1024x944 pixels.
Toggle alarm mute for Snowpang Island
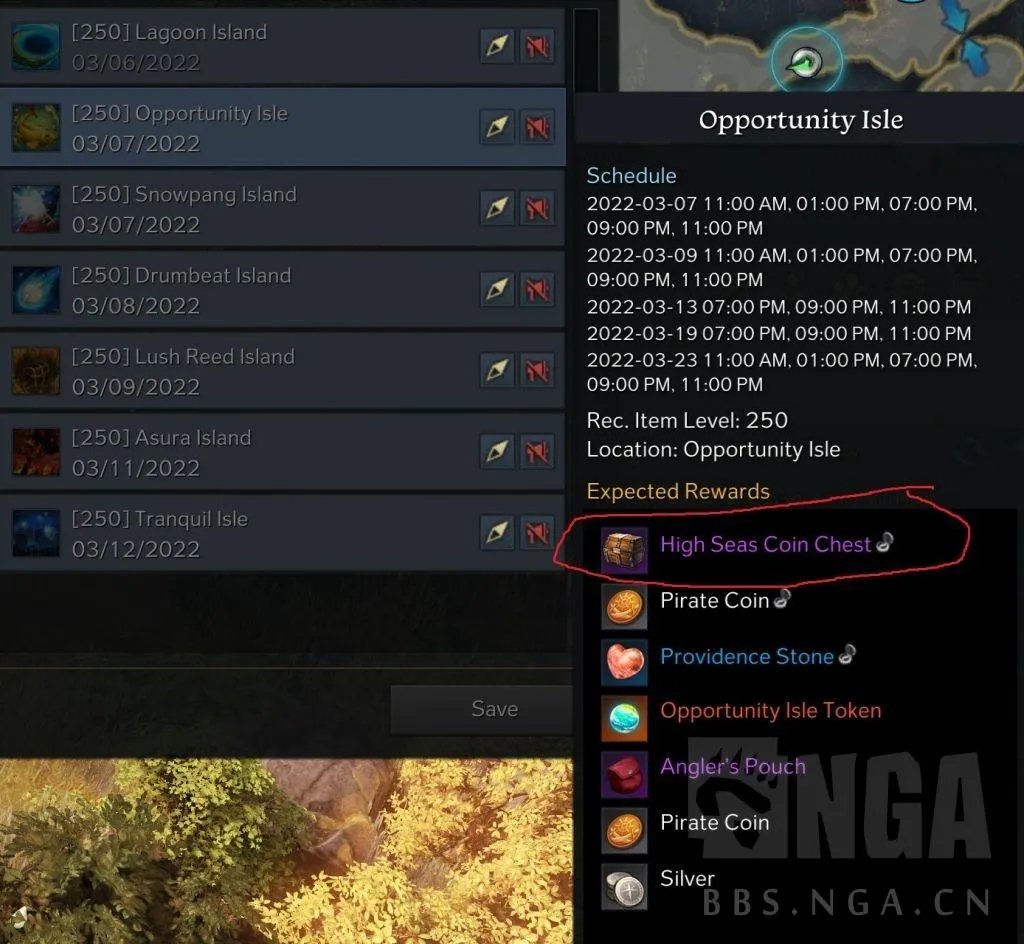tap(537, 208)
